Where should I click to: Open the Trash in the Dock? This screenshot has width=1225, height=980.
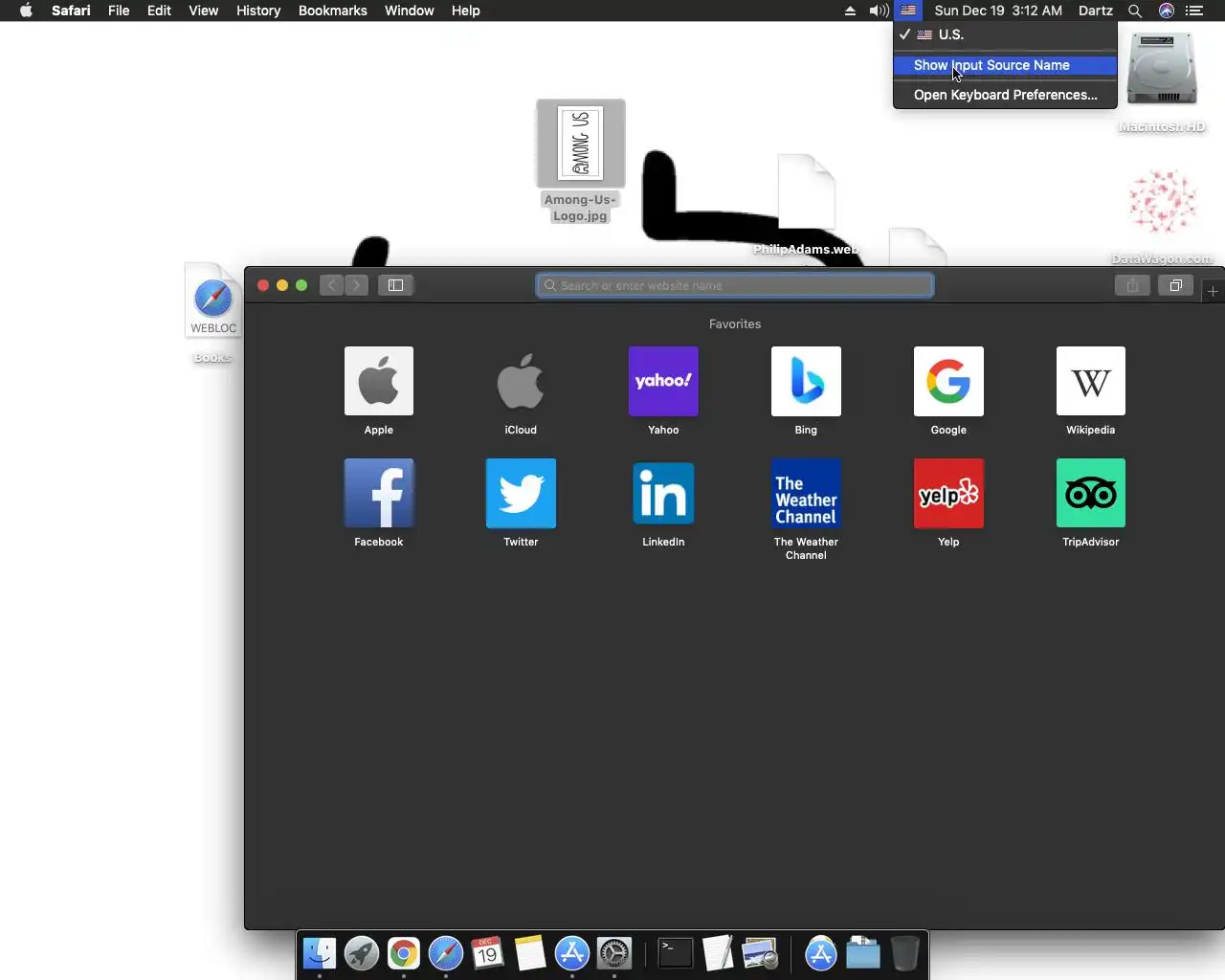(x=905, y=953)
